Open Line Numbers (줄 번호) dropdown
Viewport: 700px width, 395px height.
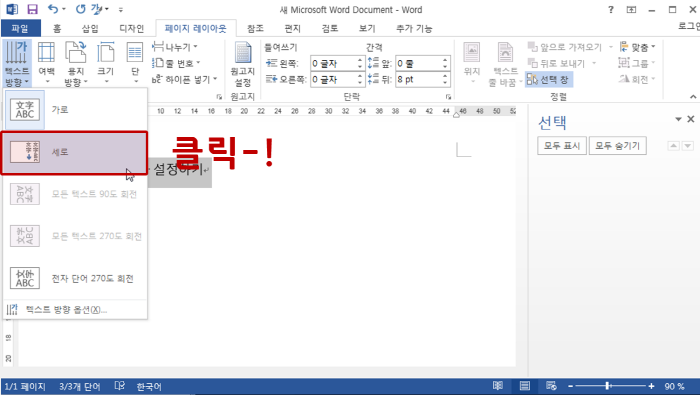click(176, 63)
